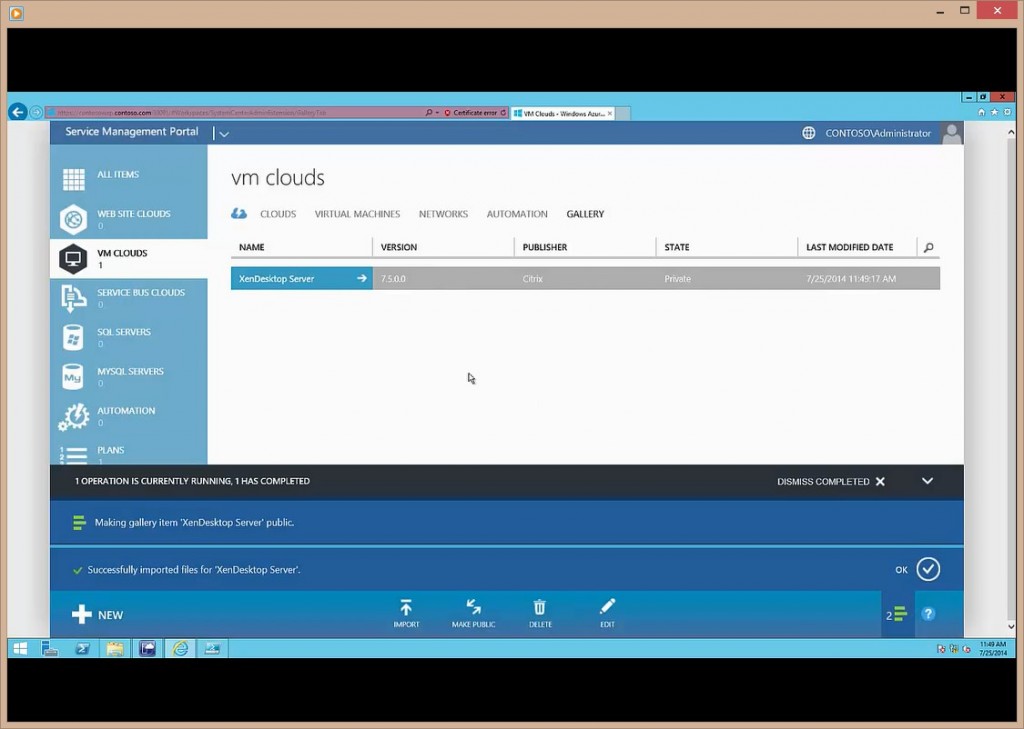The height and width of the screenshot is (729, 1024).
Task: Click the Make Public icon
Action: click(473, 608)
